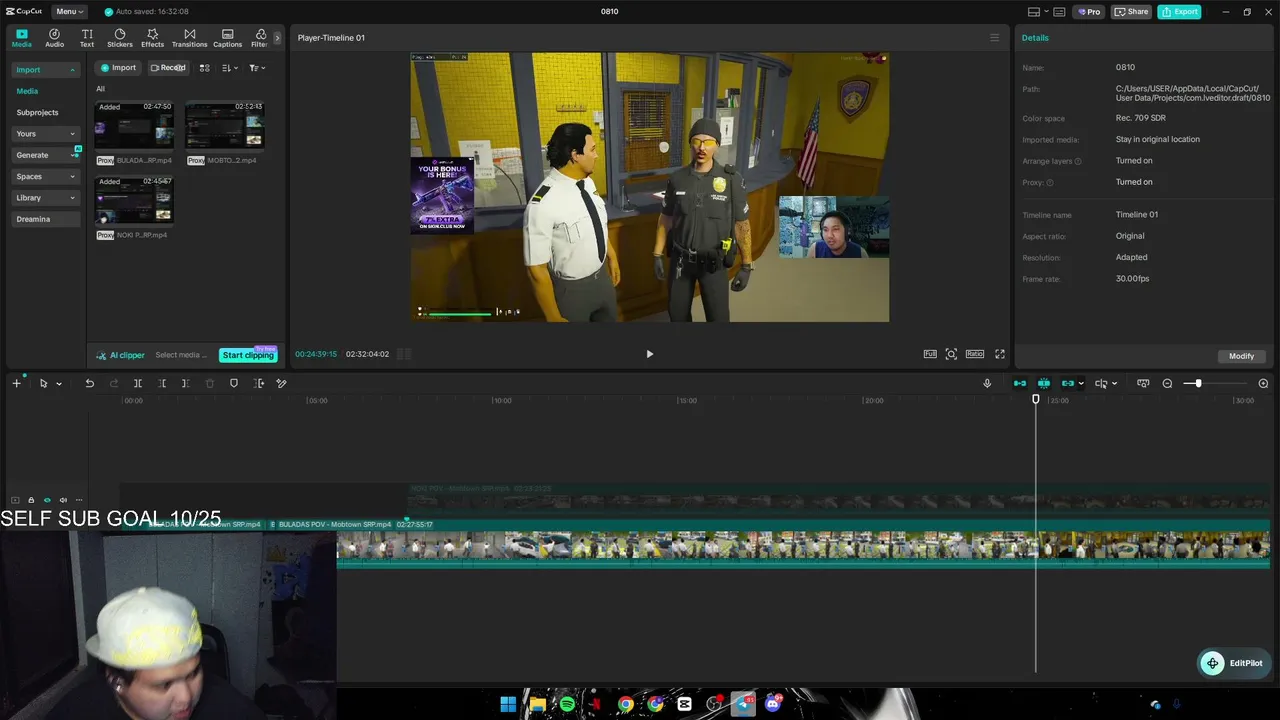Click the Record button
The image size is (1280, 720).
point(168,68)
